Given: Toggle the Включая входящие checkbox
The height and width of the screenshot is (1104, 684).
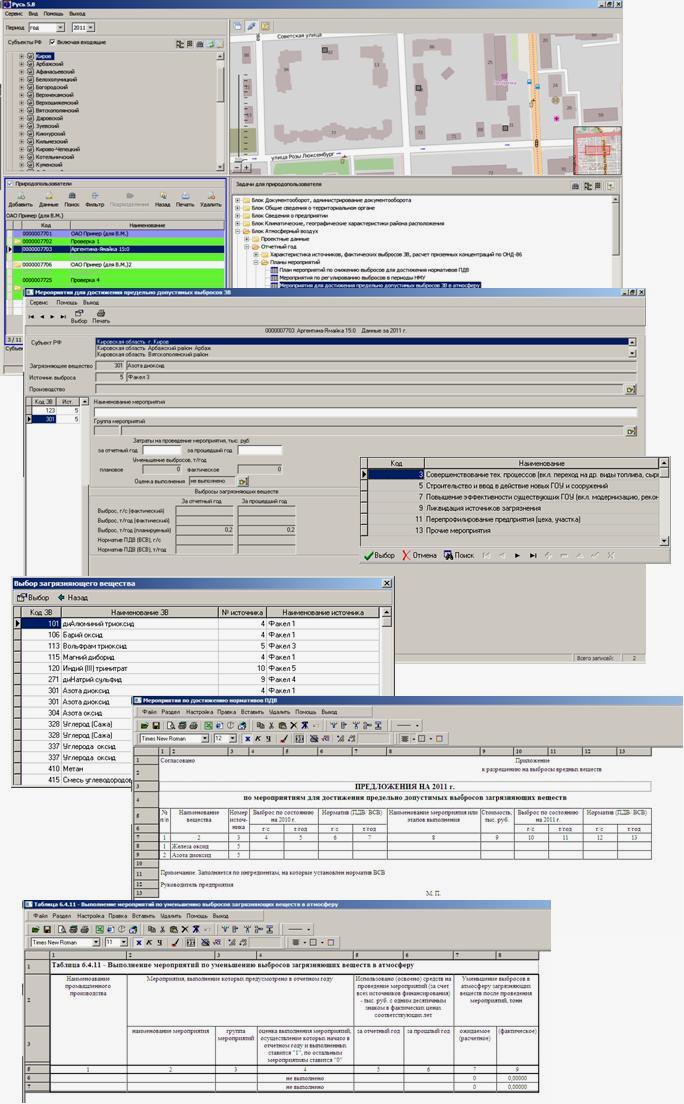Looking at the screenshot, I should 53,43.
